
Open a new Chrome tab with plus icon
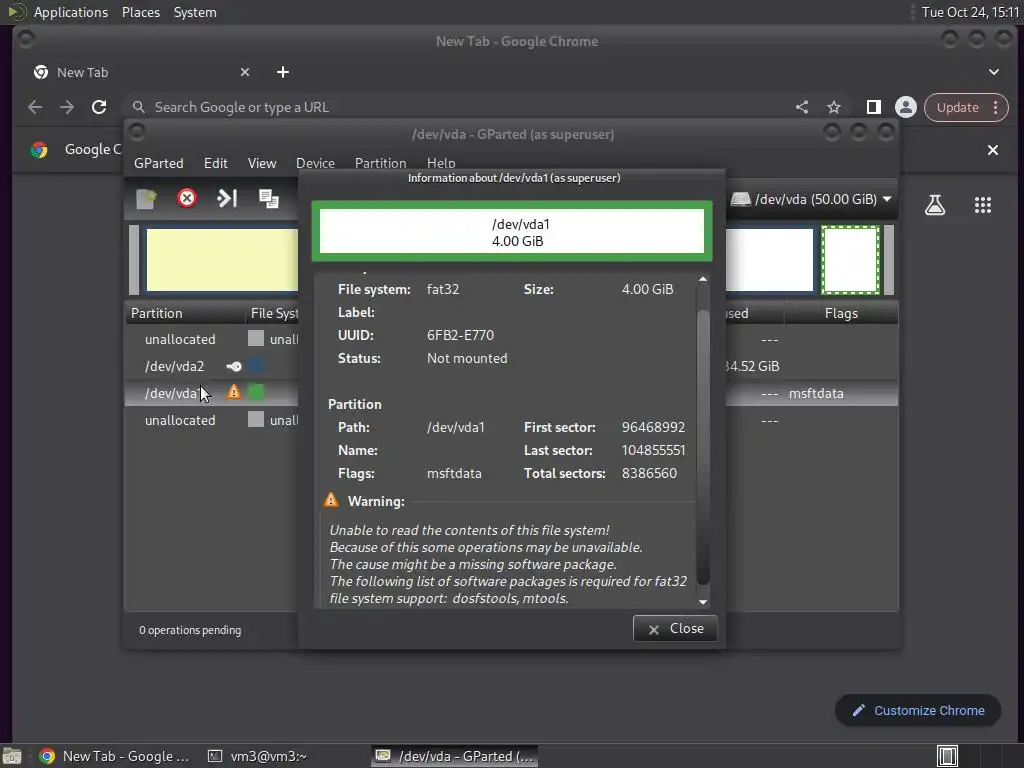[x=282, y=72]
